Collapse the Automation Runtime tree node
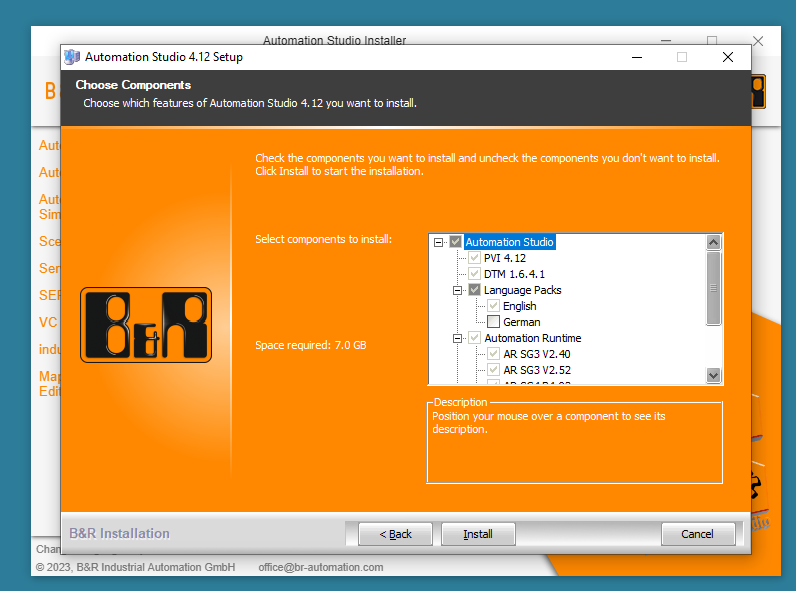Screen dimensions: 796x591 (x=457, y=338)
